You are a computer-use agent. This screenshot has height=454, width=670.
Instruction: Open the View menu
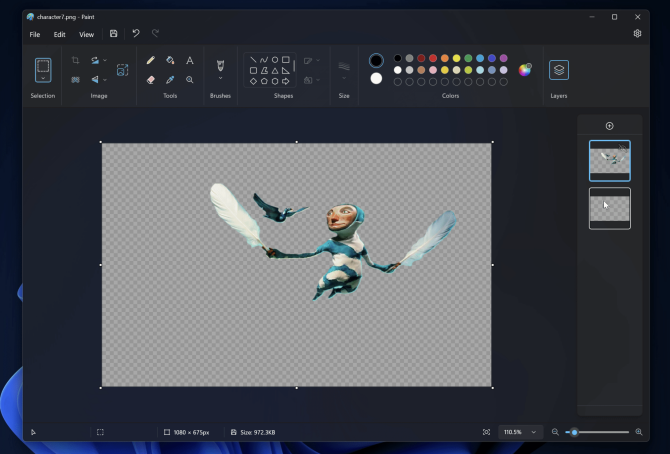86,35
